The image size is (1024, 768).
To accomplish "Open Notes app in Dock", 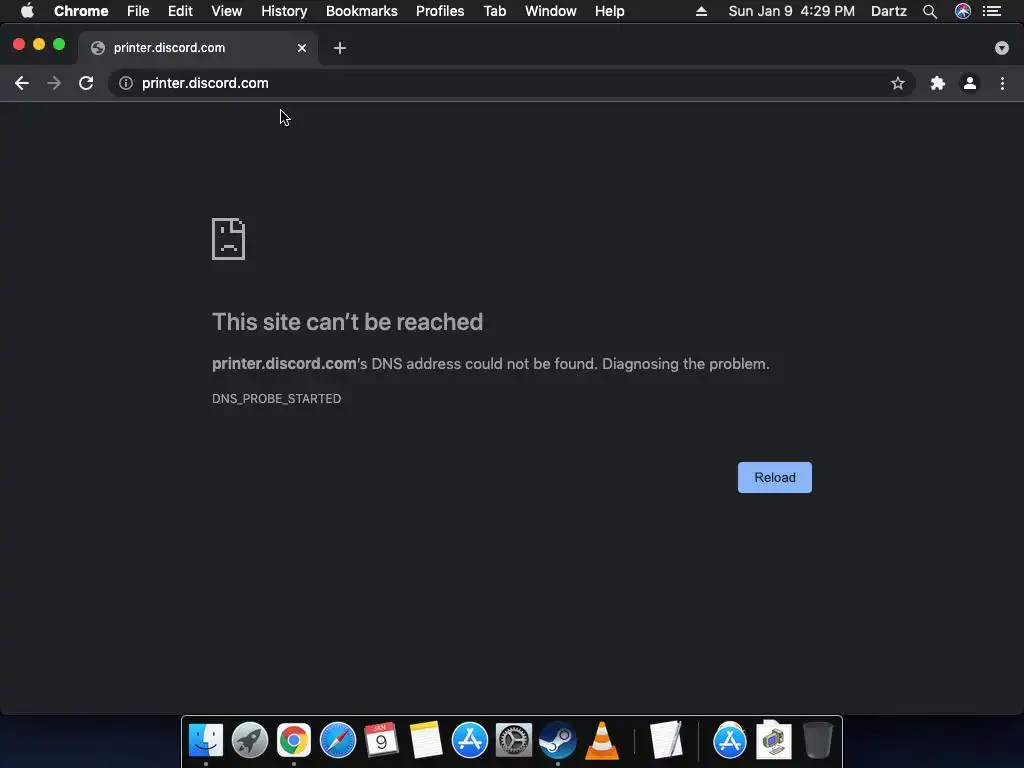I will coord(426,741).
